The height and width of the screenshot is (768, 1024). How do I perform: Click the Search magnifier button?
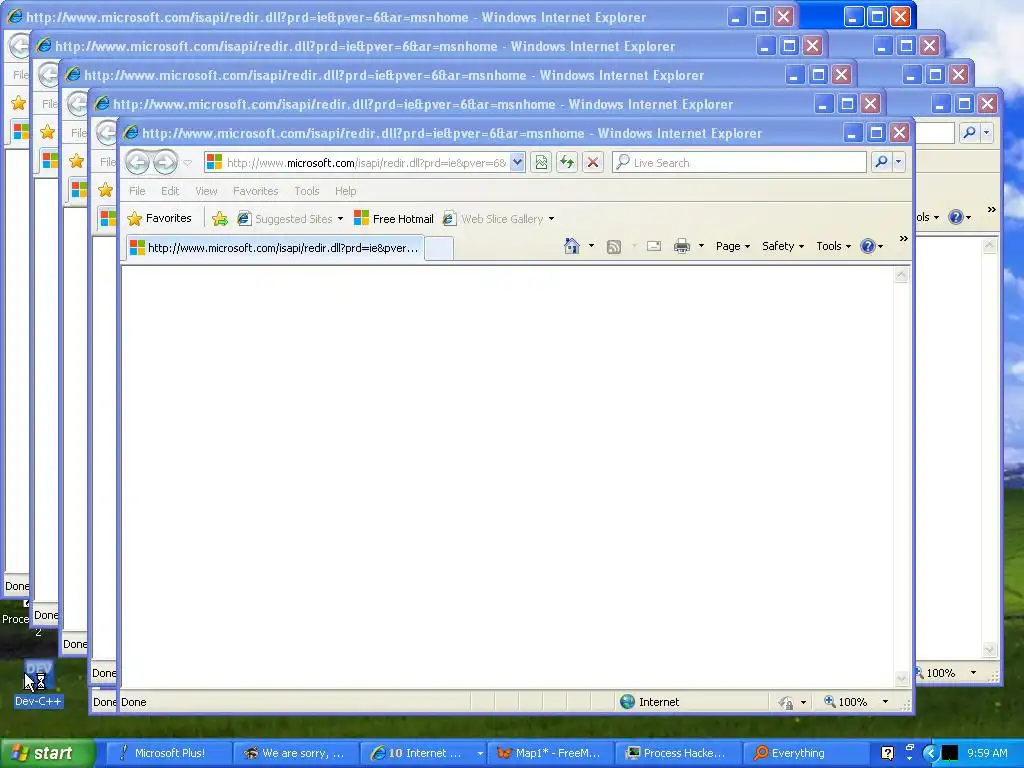[x=881, y=162]
